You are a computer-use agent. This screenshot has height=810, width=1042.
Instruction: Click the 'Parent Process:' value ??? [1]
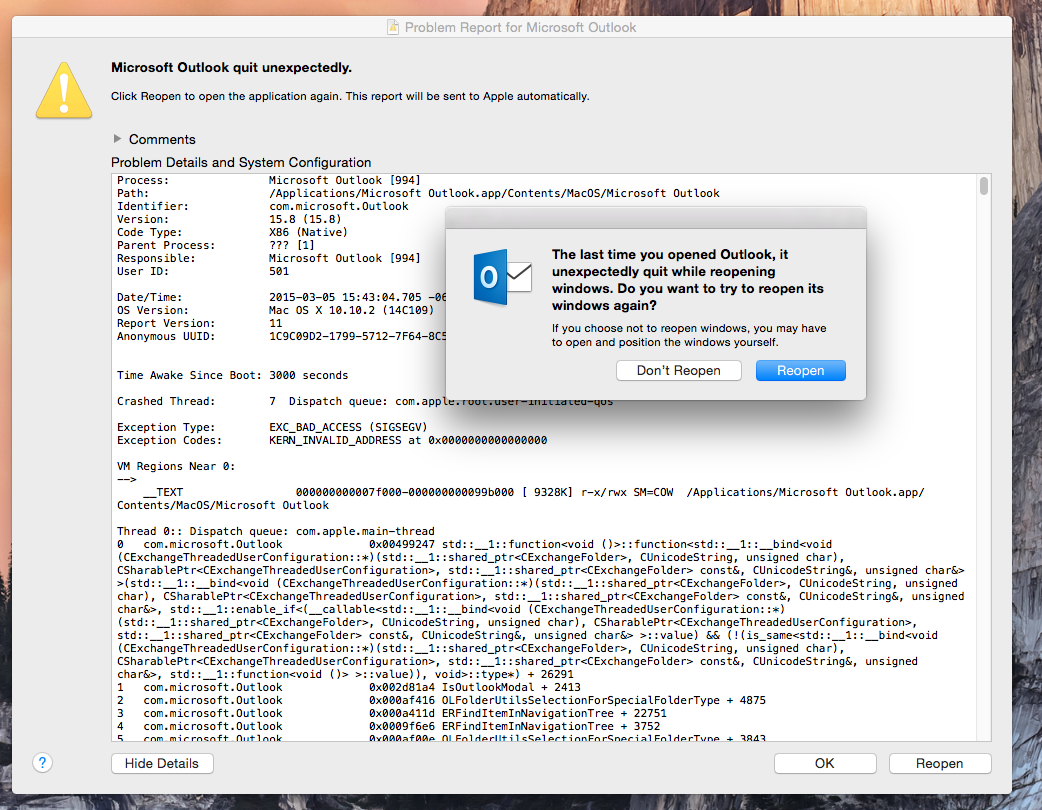tap(292, 245)
